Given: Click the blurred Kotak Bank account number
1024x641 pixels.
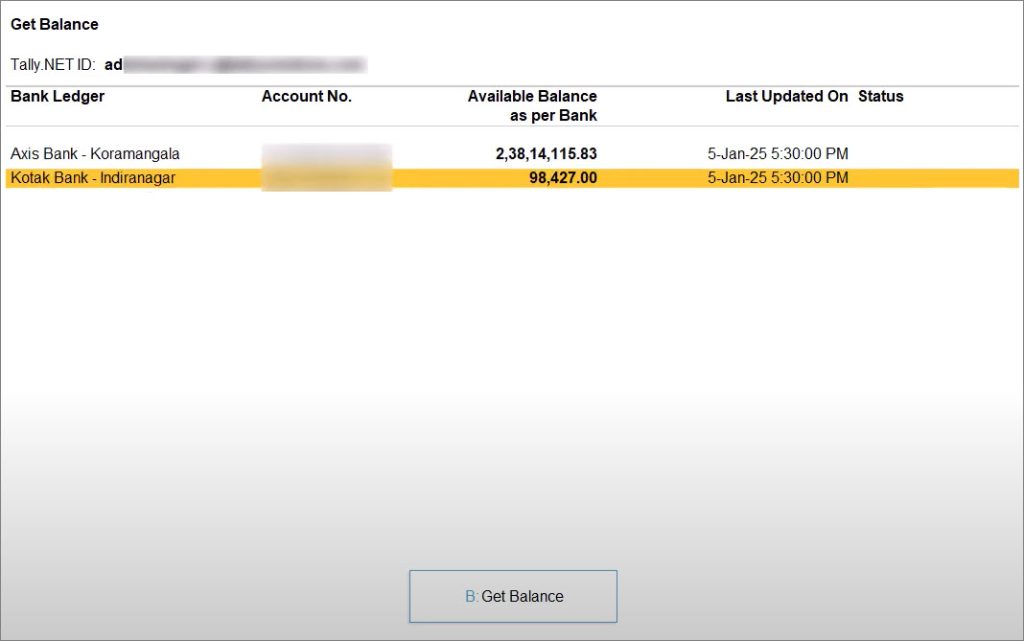Looking at the screenshot, I should [x=326, y=178].
